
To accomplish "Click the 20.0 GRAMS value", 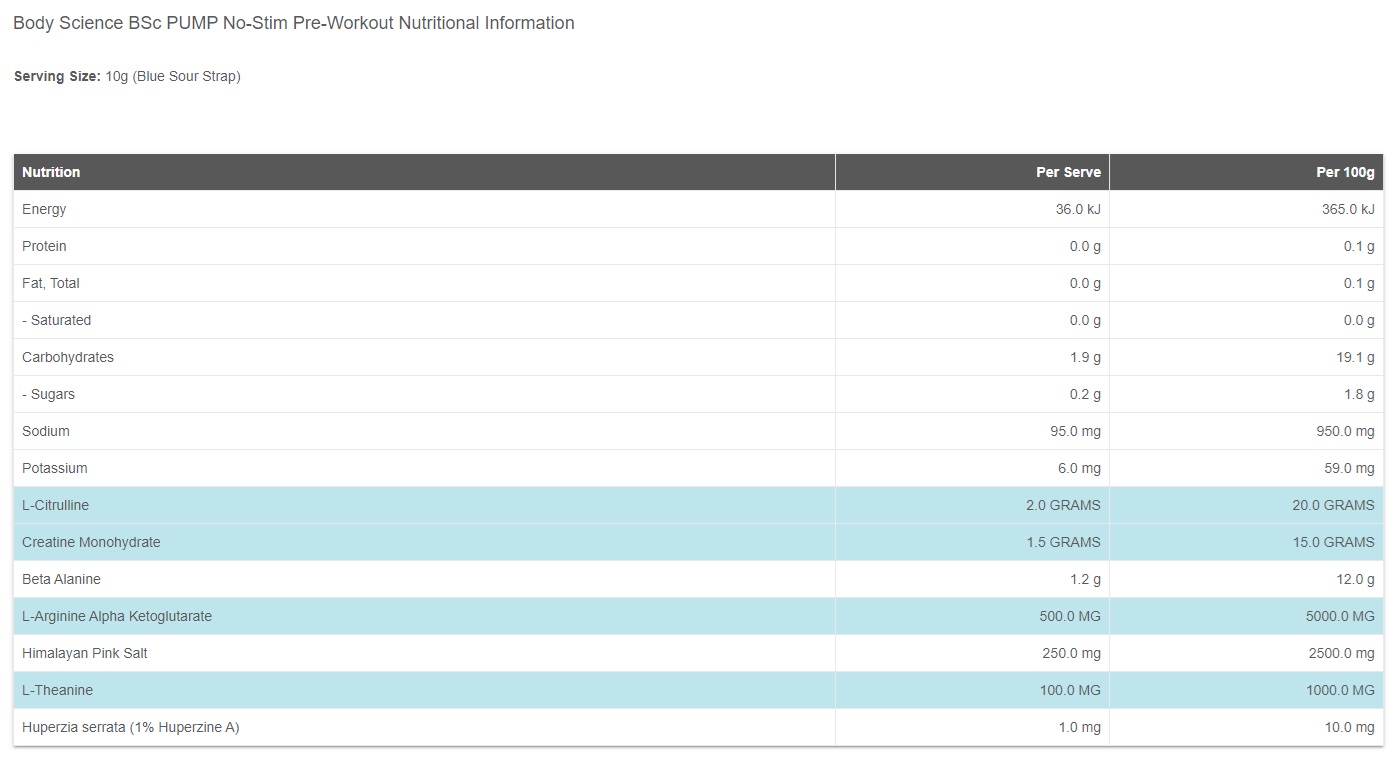I will point(1333,505).
